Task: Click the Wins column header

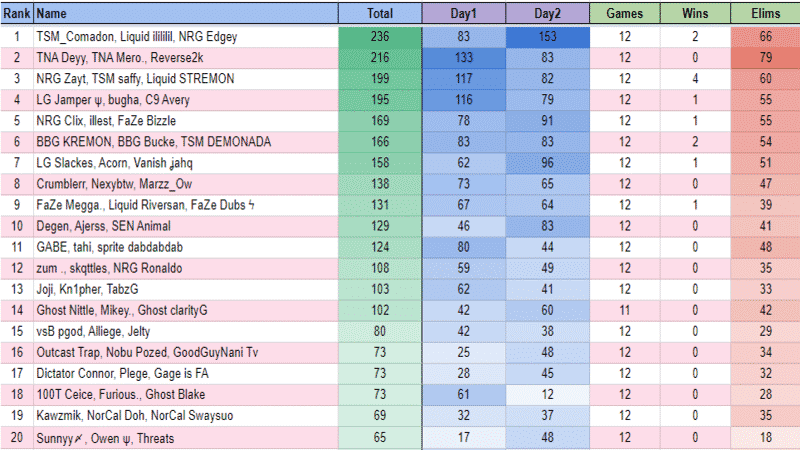Action: click(x=695, y=13)
